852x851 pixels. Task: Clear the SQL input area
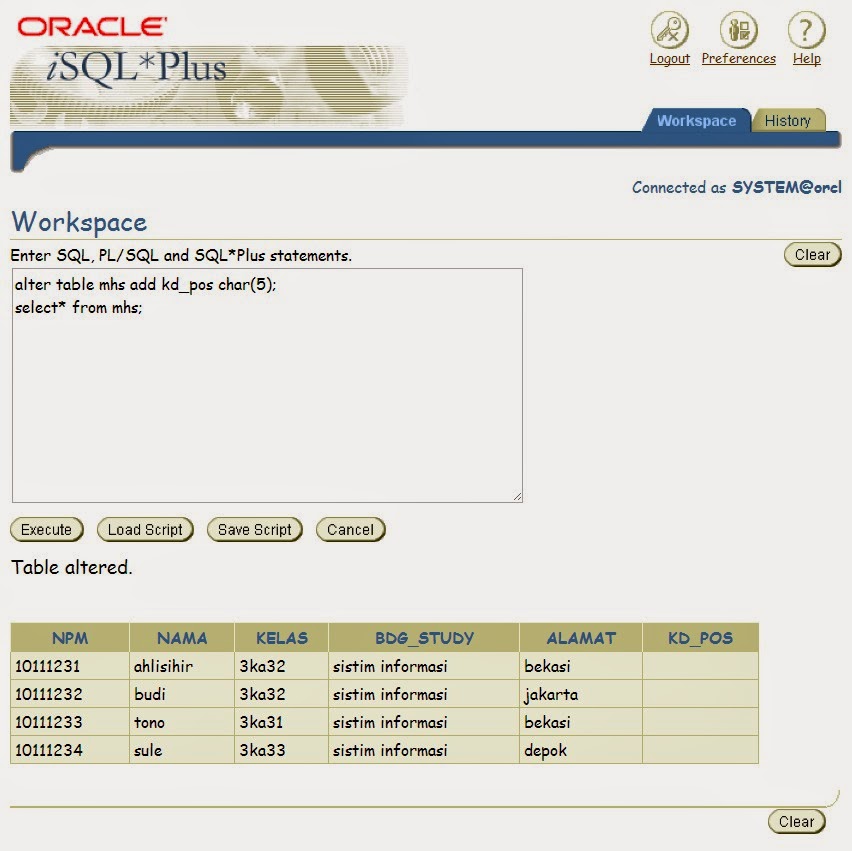tap(812, 254)
